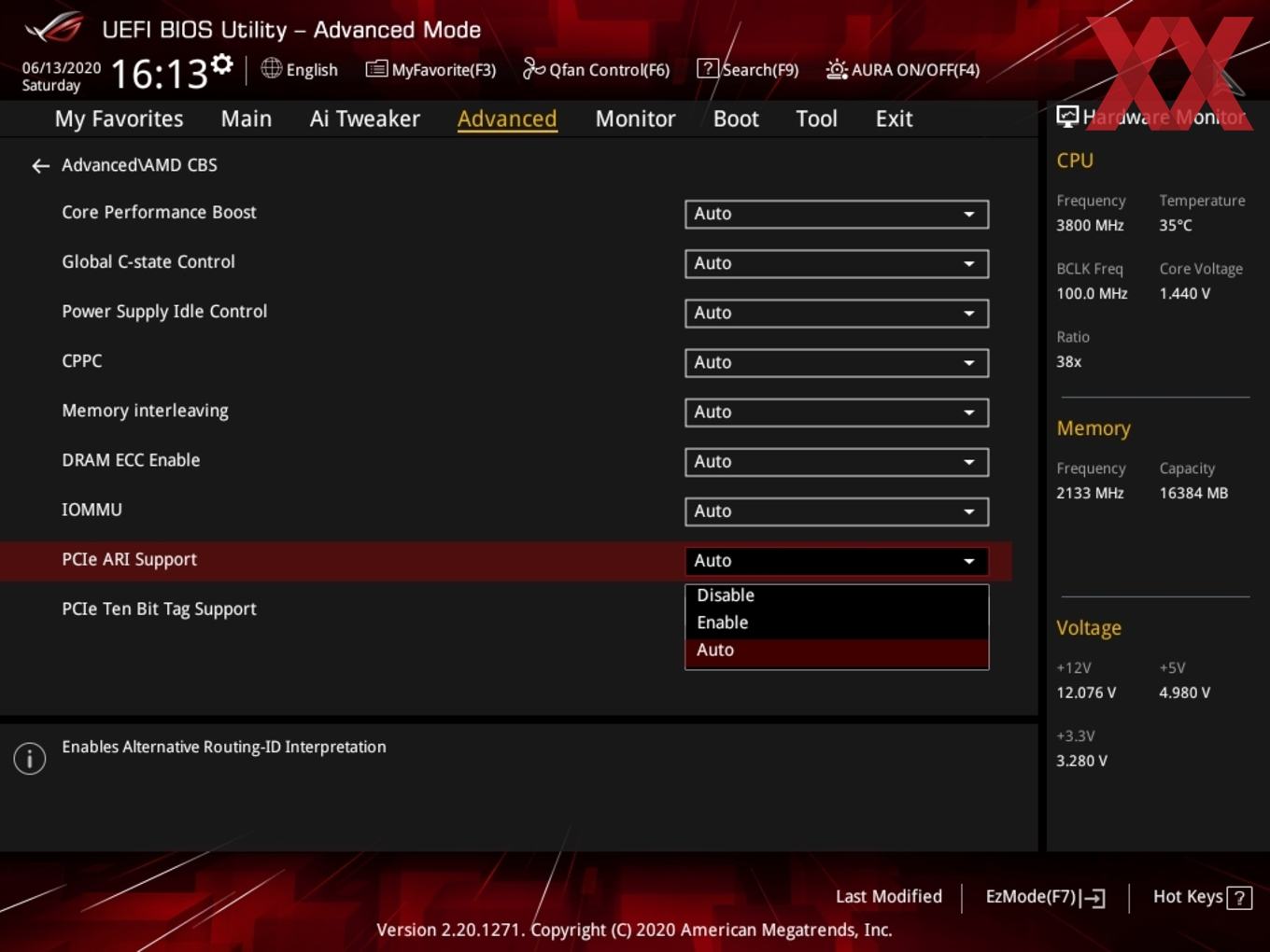Click the Hot Keys question mark box
This screenshot has height=952, width=1270.
[x=1239, y=898]
